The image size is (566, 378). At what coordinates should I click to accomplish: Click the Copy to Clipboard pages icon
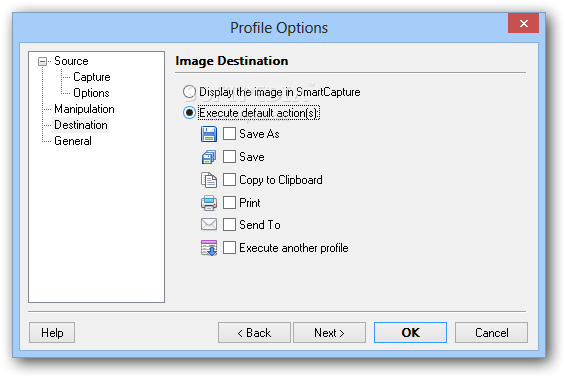tap(209, 180)
